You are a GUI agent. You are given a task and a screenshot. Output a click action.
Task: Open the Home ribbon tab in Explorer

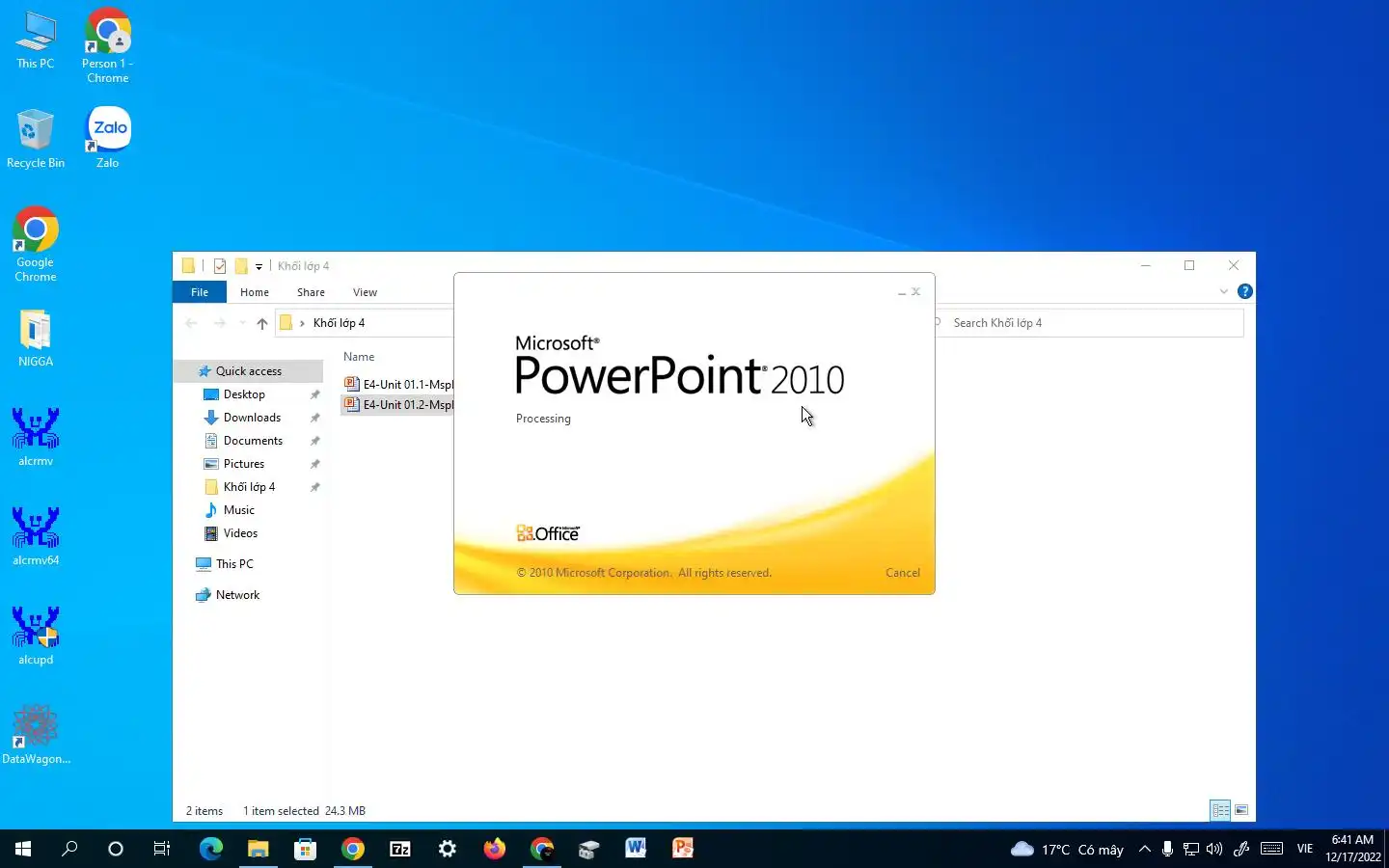click(x=255, y=292)
